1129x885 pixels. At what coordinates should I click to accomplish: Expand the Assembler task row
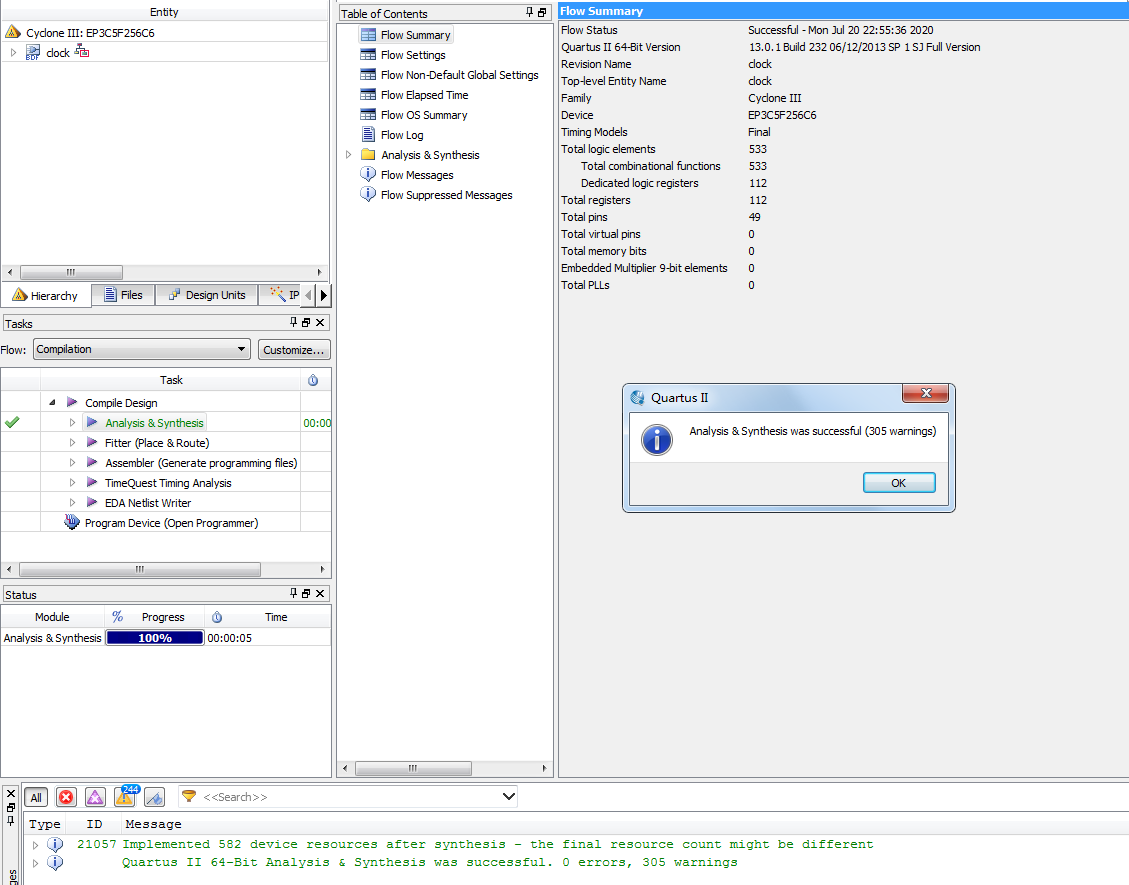tap(72, 463)
